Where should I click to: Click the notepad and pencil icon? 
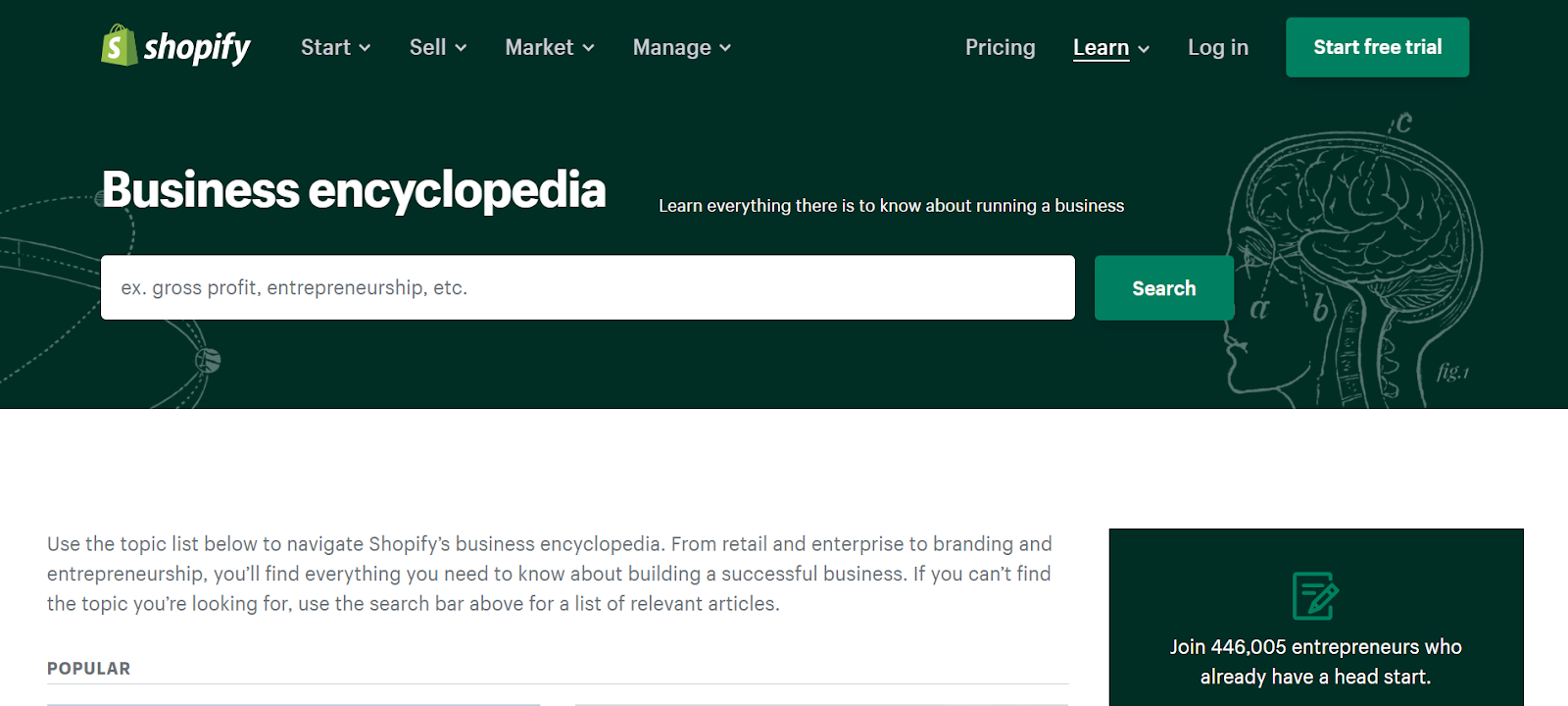coord(1315,595)
